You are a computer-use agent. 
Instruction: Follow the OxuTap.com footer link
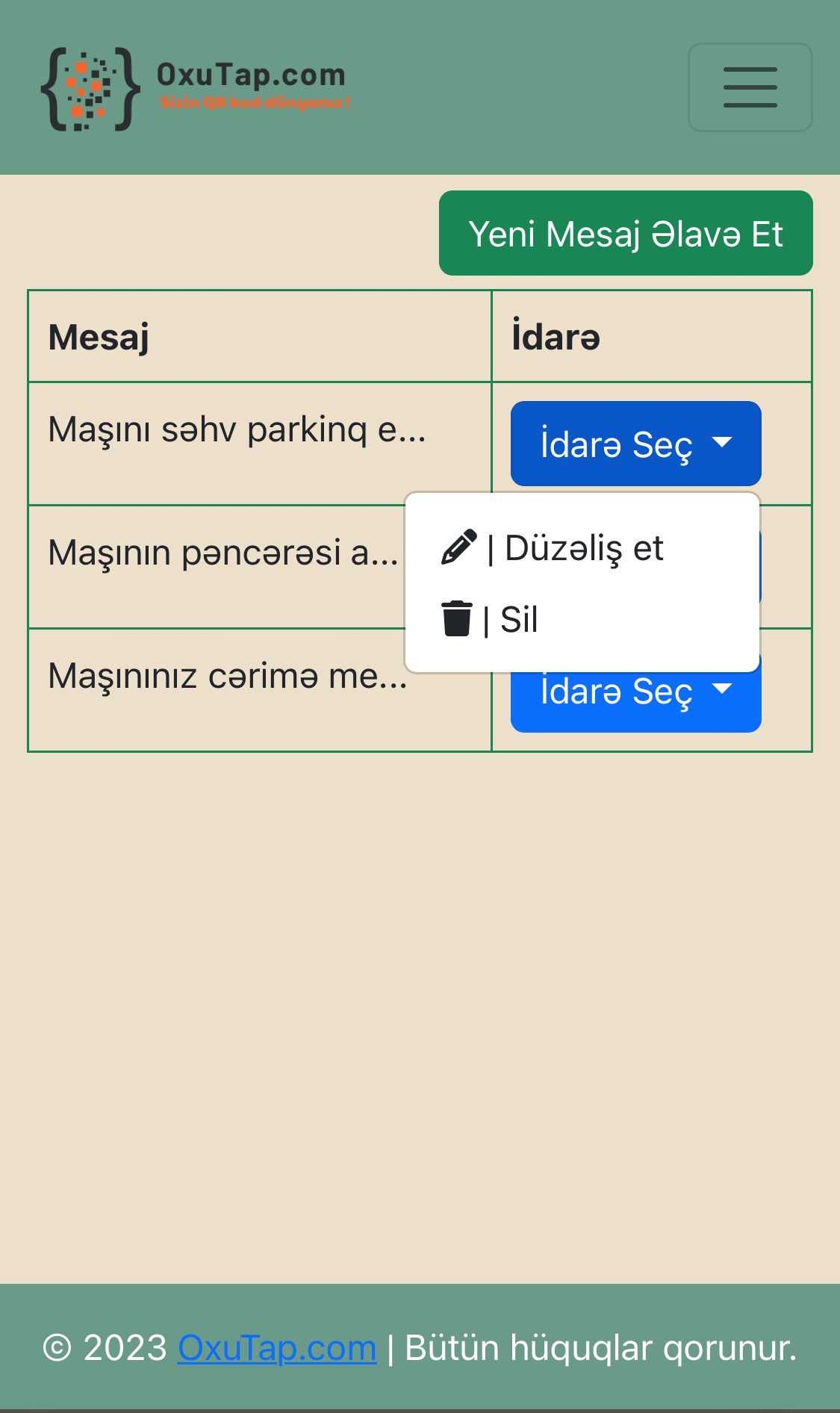point(276,1348)
